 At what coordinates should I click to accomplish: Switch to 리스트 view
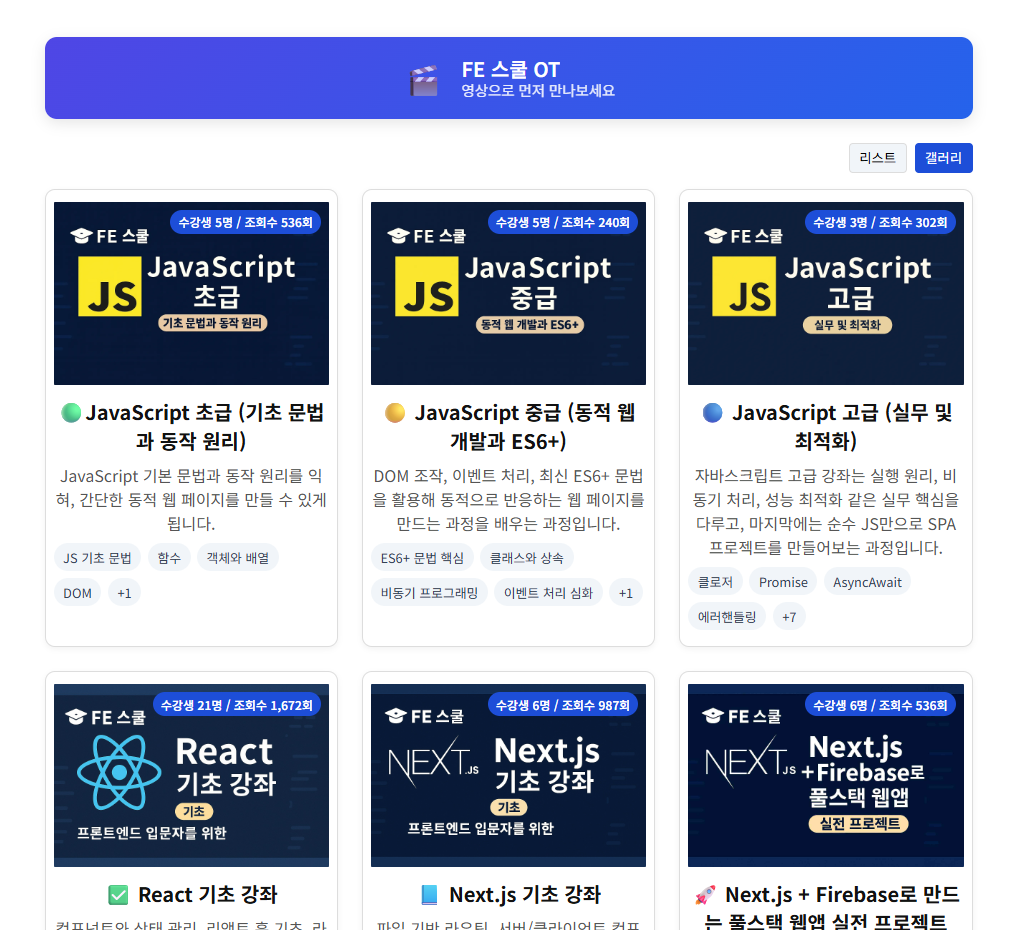(x=877, y=158)
